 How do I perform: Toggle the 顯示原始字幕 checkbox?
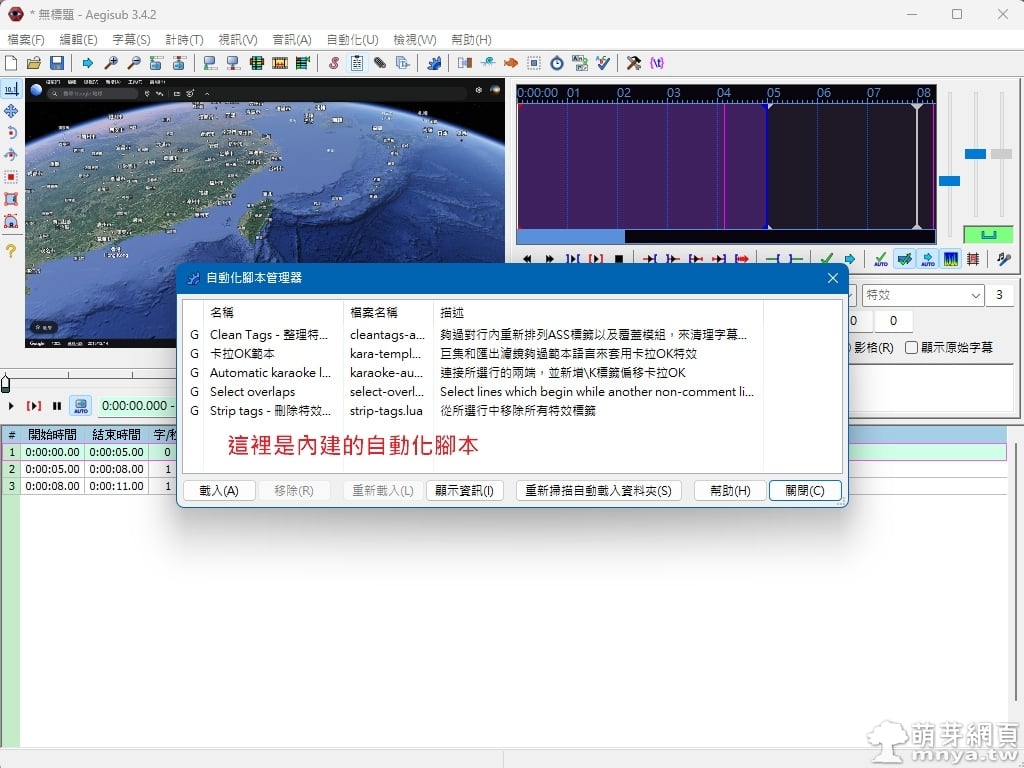pyautogui.click(x=911, y=348)
